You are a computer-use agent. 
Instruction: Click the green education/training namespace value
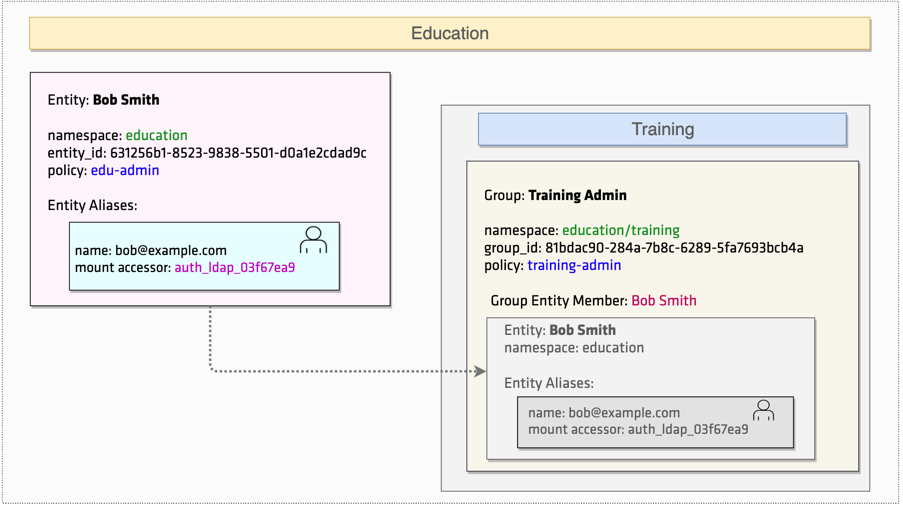[x=620, y=230]
